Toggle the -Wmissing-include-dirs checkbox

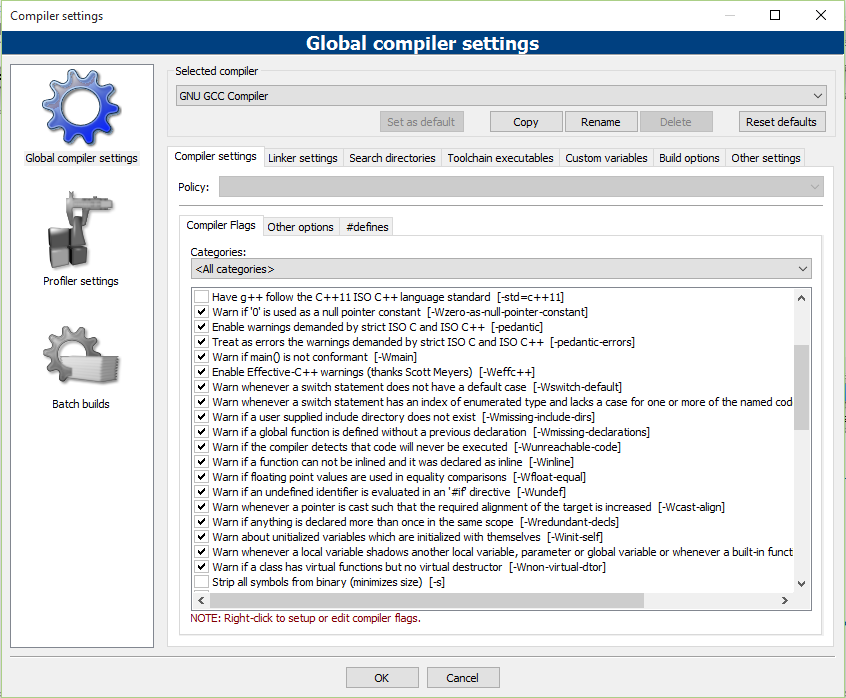(201, 417)
